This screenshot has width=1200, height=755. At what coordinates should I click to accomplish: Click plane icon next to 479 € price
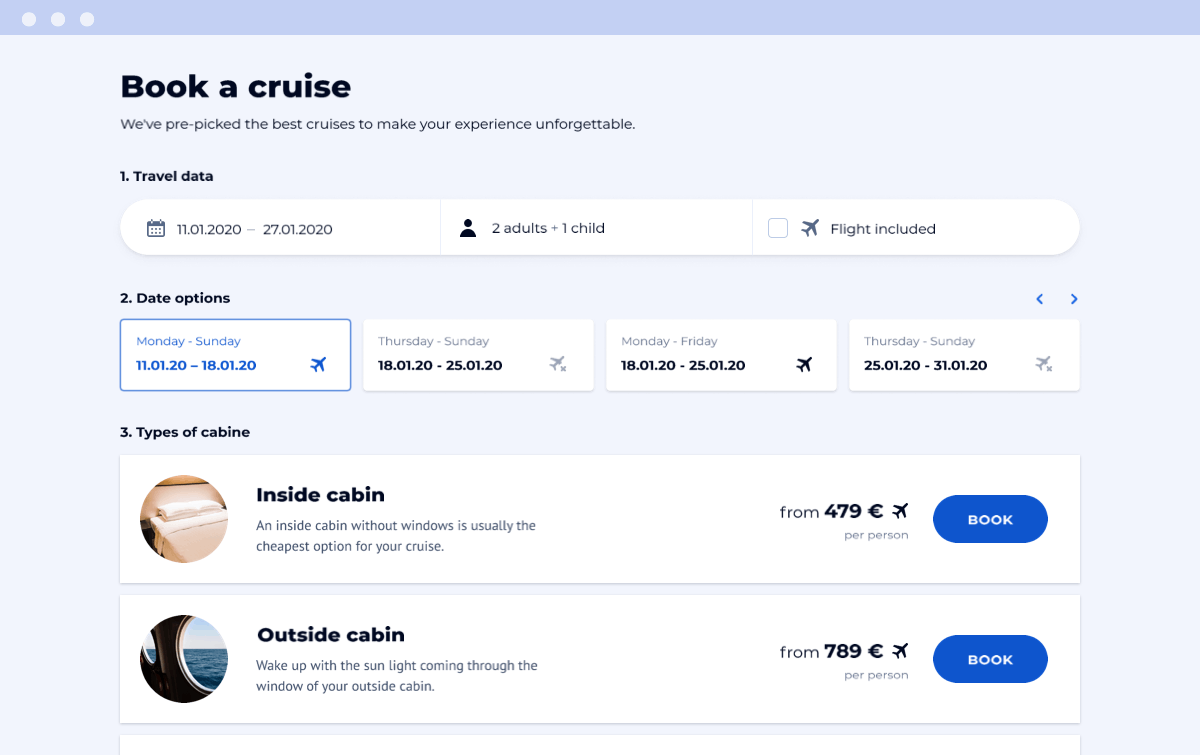coord(900,511)
